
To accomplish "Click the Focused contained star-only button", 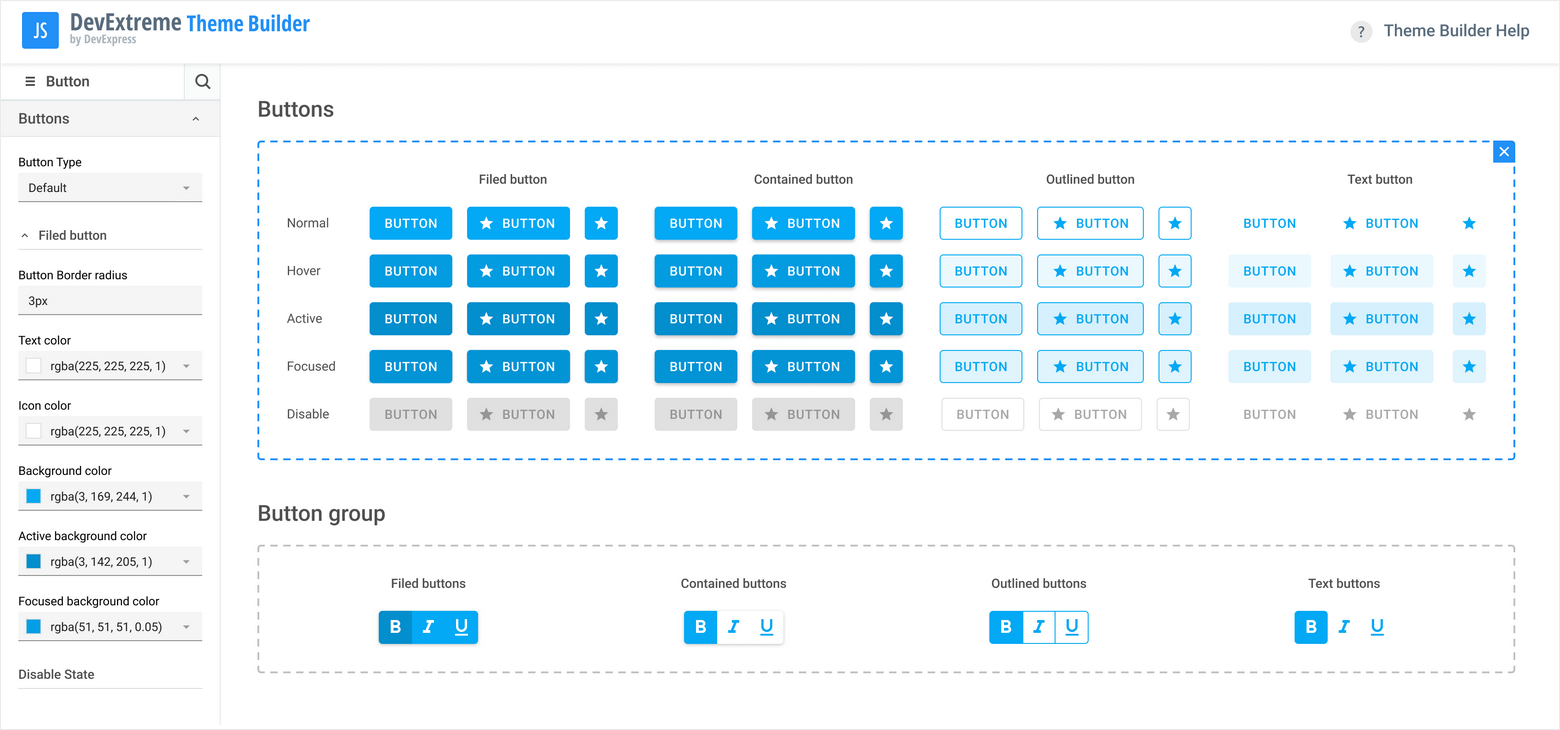I will pyautogui.click(x=886, y=367).
